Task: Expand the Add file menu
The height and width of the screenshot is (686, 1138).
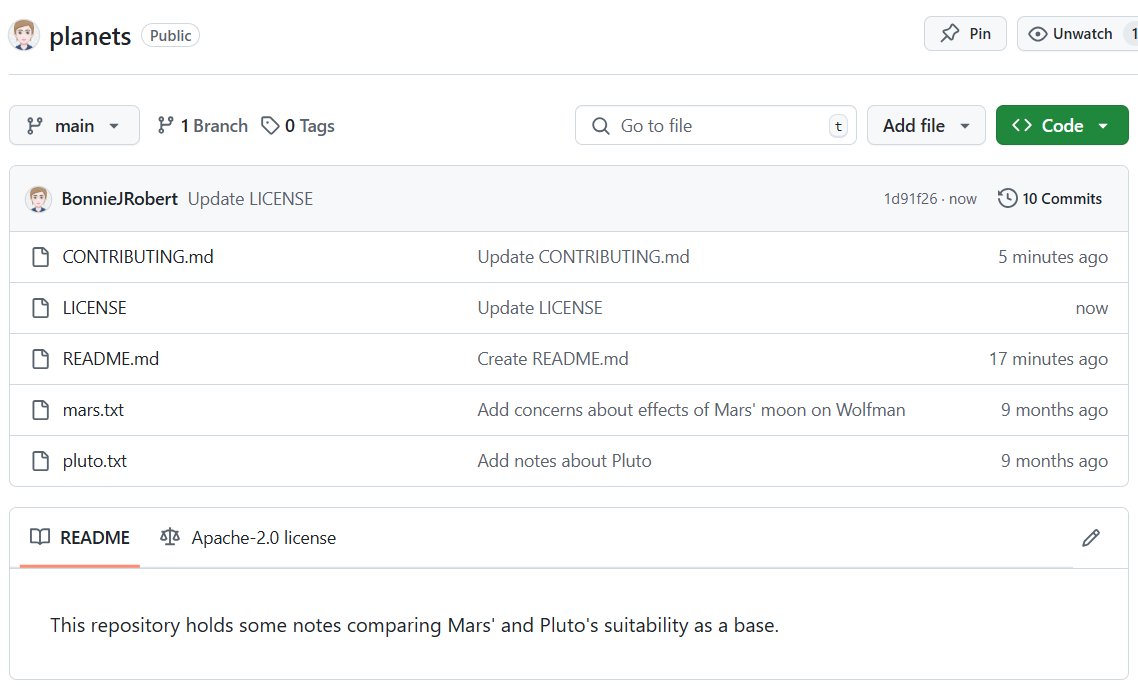Action: point(926,126)
